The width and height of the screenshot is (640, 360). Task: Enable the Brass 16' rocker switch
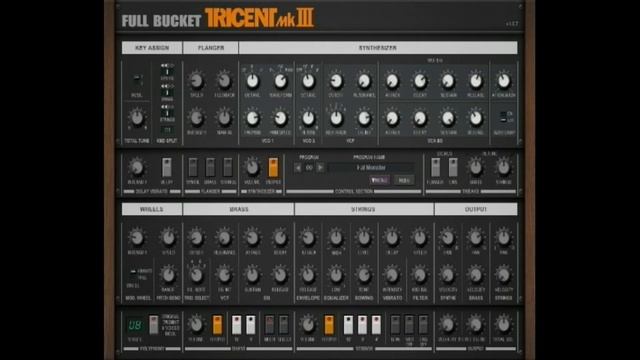236,325
